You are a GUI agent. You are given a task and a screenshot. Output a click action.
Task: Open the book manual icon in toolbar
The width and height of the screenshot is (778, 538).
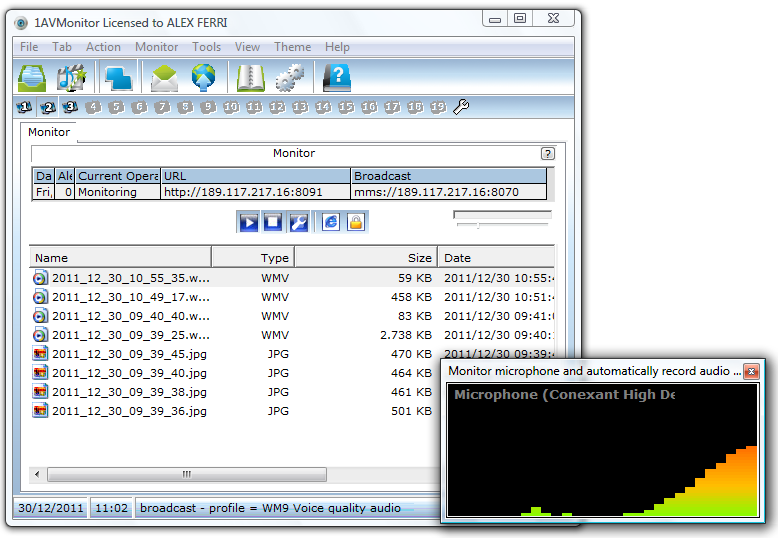point(250,77)
